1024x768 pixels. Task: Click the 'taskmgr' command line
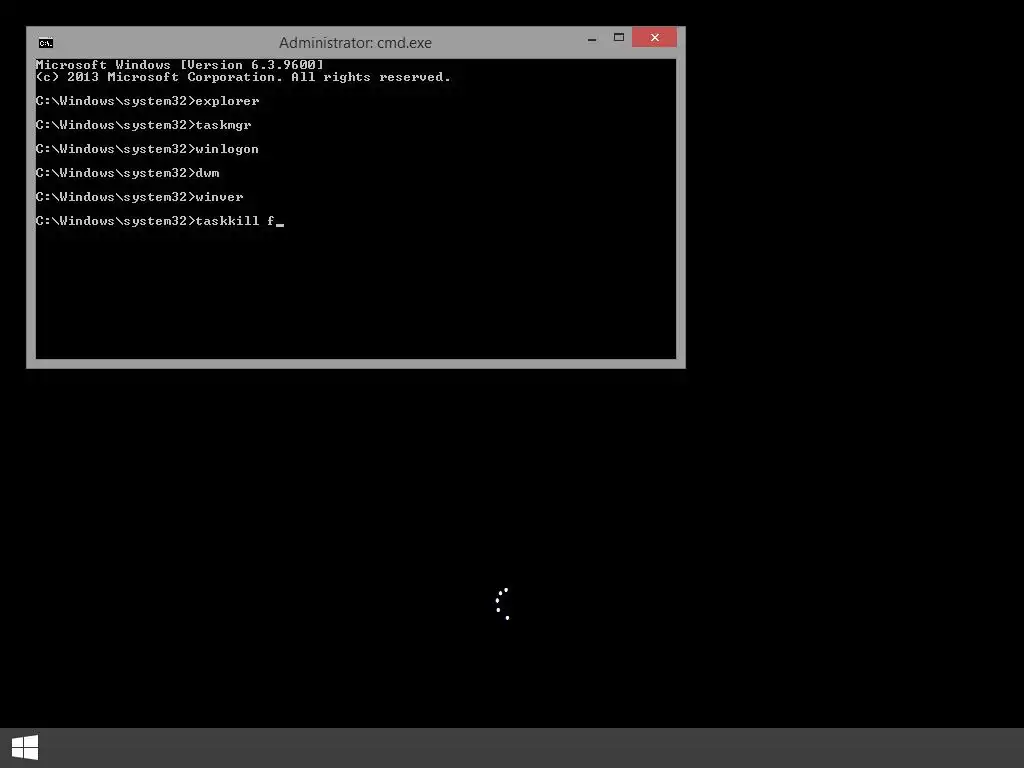pos(144,125)
